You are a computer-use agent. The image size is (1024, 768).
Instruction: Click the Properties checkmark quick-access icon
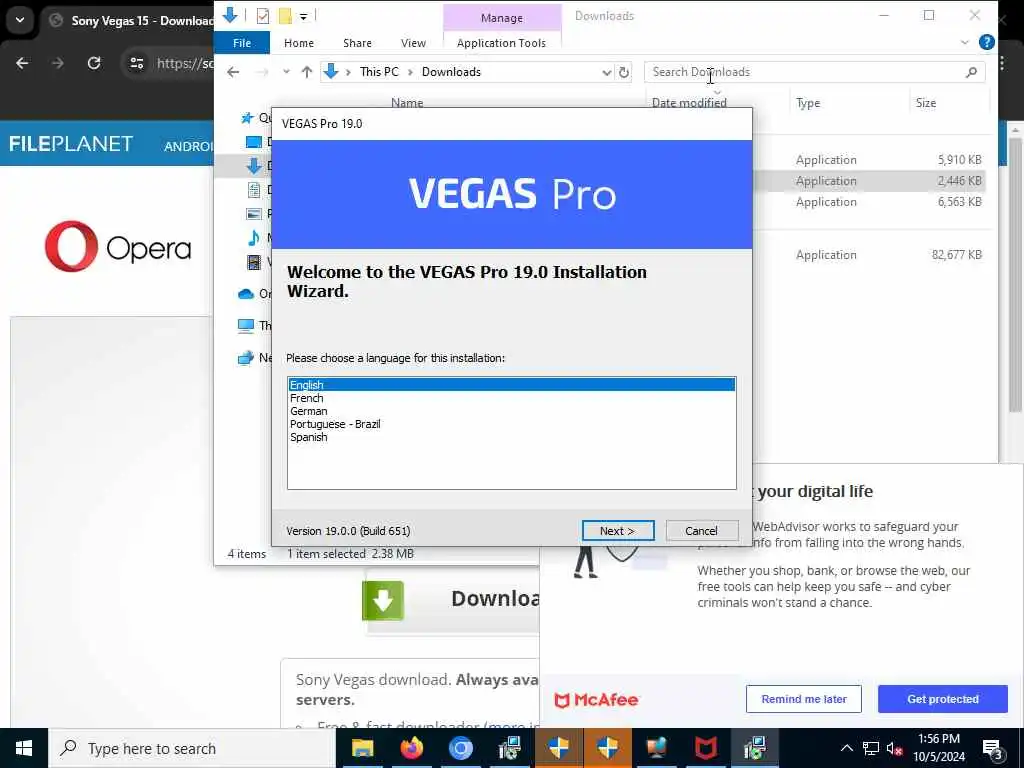(263, 16)
